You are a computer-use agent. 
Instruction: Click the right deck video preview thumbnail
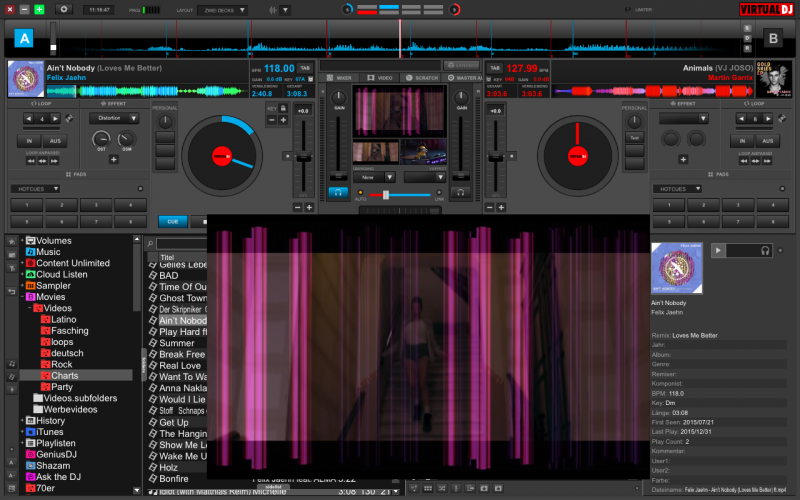coord(423,152)
